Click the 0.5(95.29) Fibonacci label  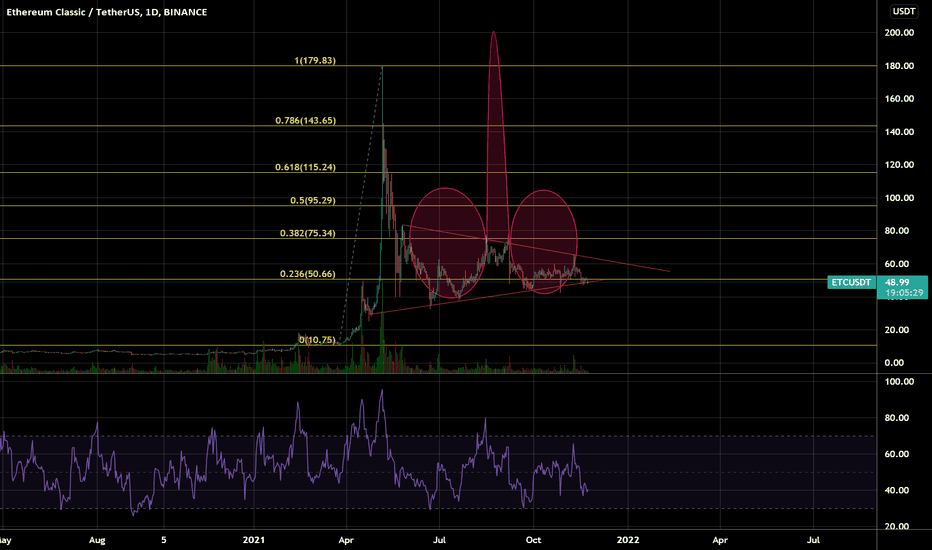313,200
